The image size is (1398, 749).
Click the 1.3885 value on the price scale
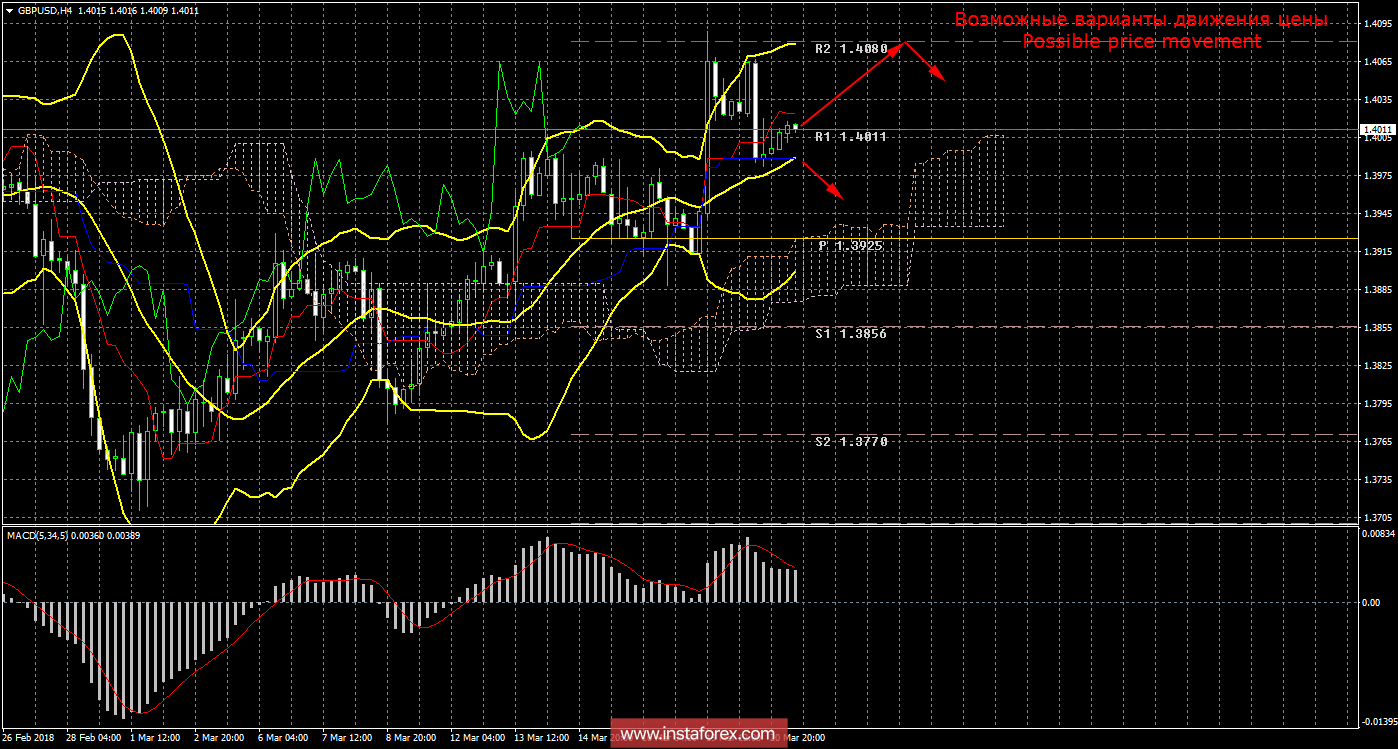tap(1376, 289)
